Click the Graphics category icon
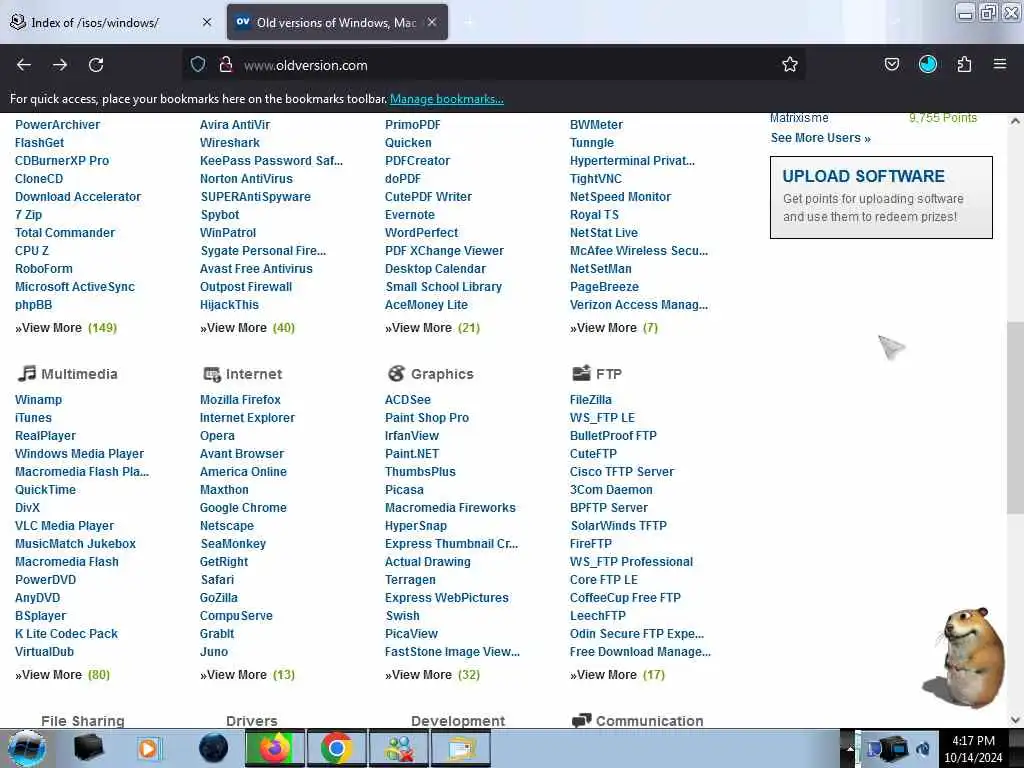Image resolution: width=1024 pixels, height=768 pixels. (x=396, y=374)
